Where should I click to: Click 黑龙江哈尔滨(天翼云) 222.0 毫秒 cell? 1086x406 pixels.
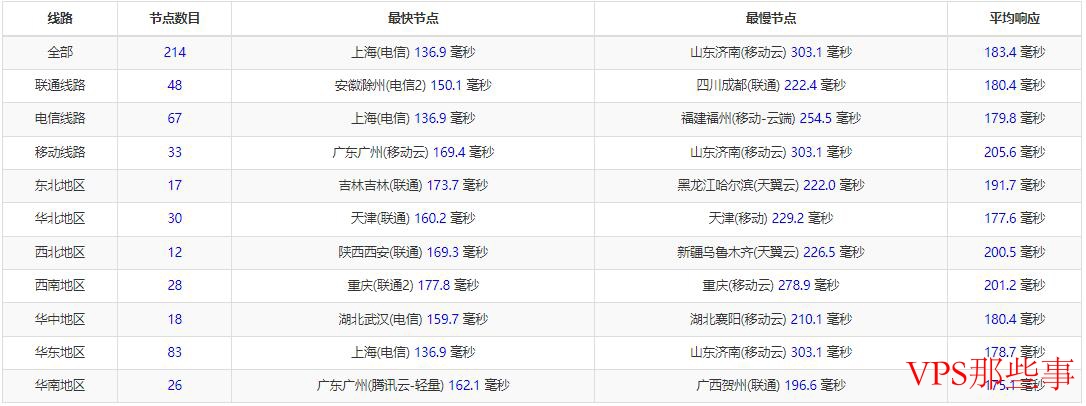coord(771,185)
